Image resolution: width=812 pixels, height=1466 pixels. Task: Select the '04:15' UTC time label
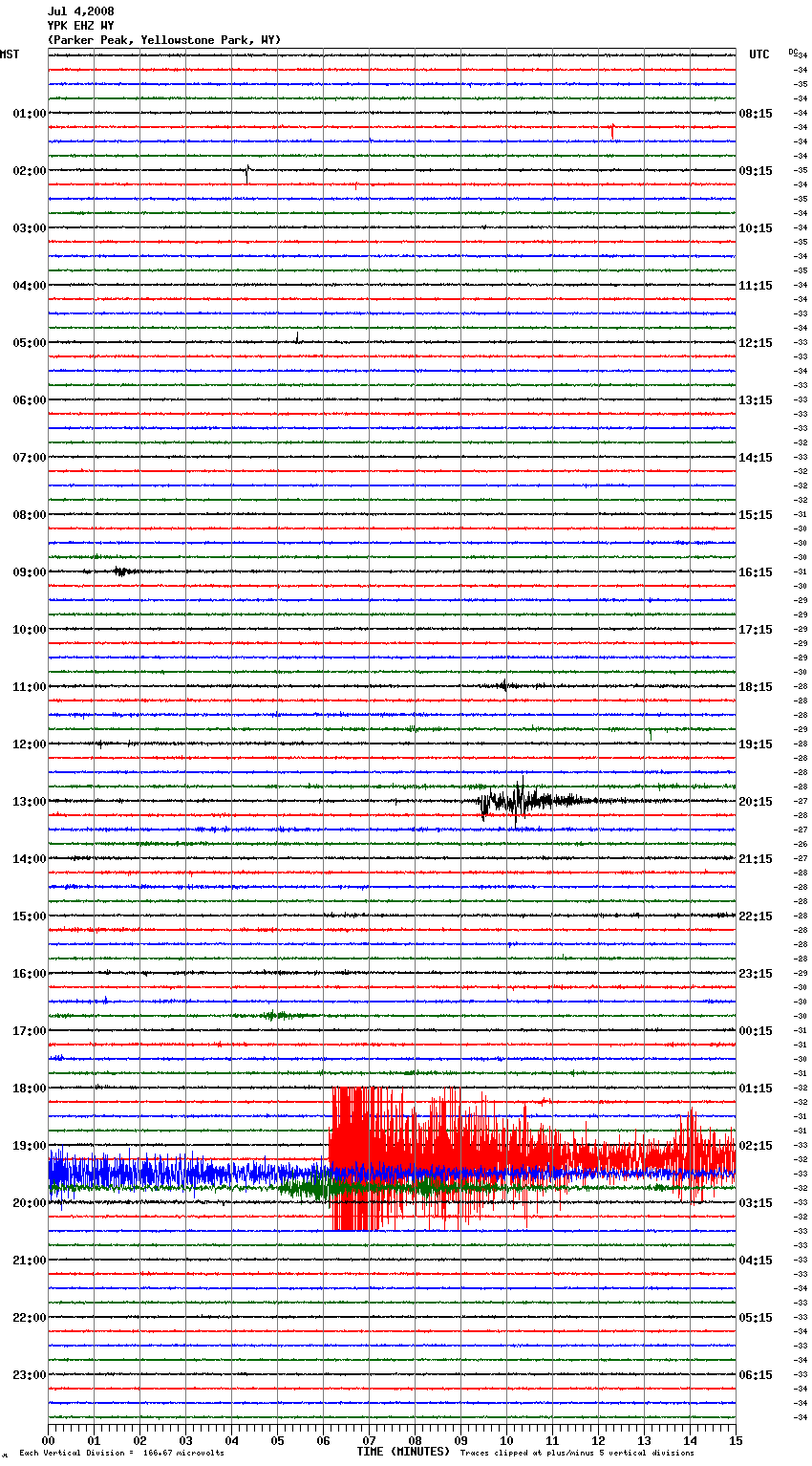coord(756,1261)
